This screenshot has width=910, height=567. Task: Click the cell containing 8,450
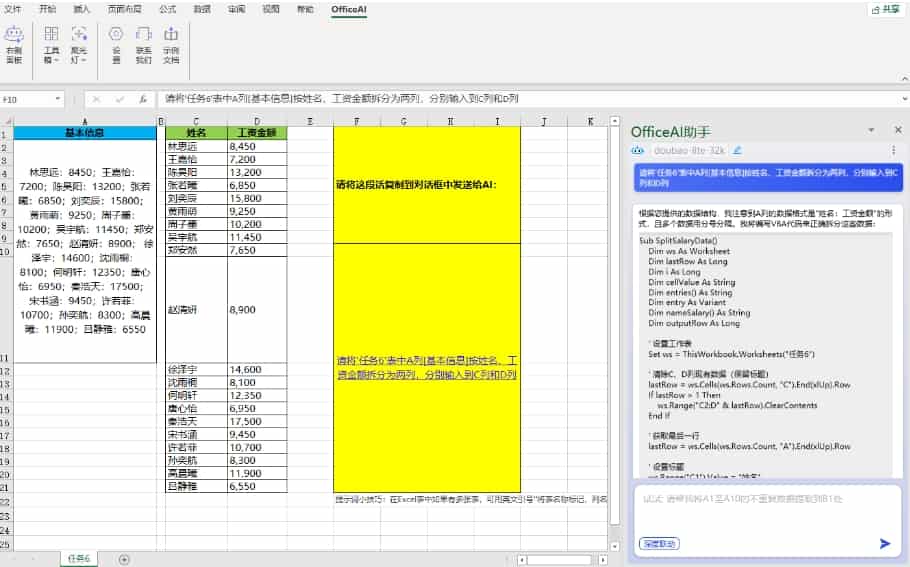point(257,146)
